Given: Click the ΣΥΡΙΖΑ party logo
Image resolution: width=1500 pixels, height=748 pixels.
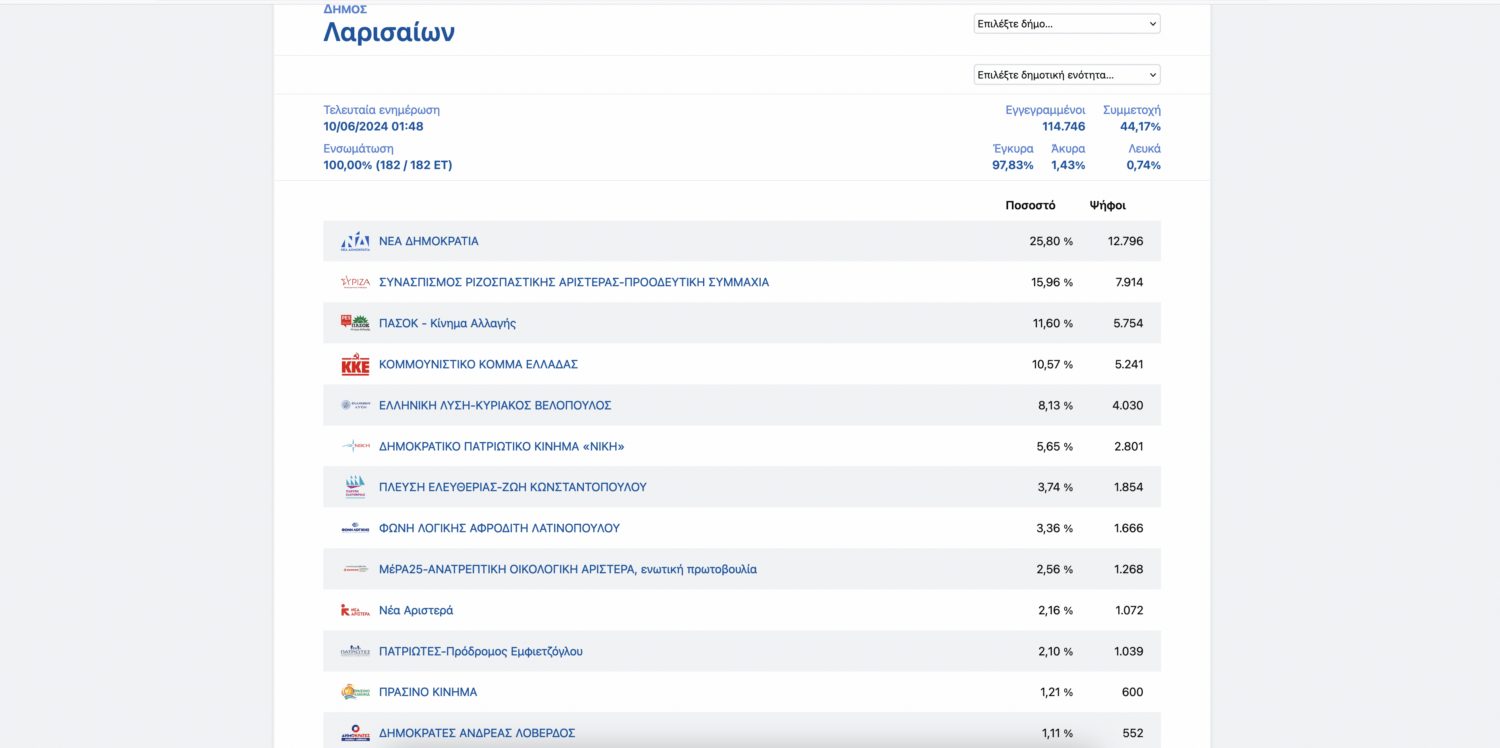Looking at the screenshot, I should point(355,282).
